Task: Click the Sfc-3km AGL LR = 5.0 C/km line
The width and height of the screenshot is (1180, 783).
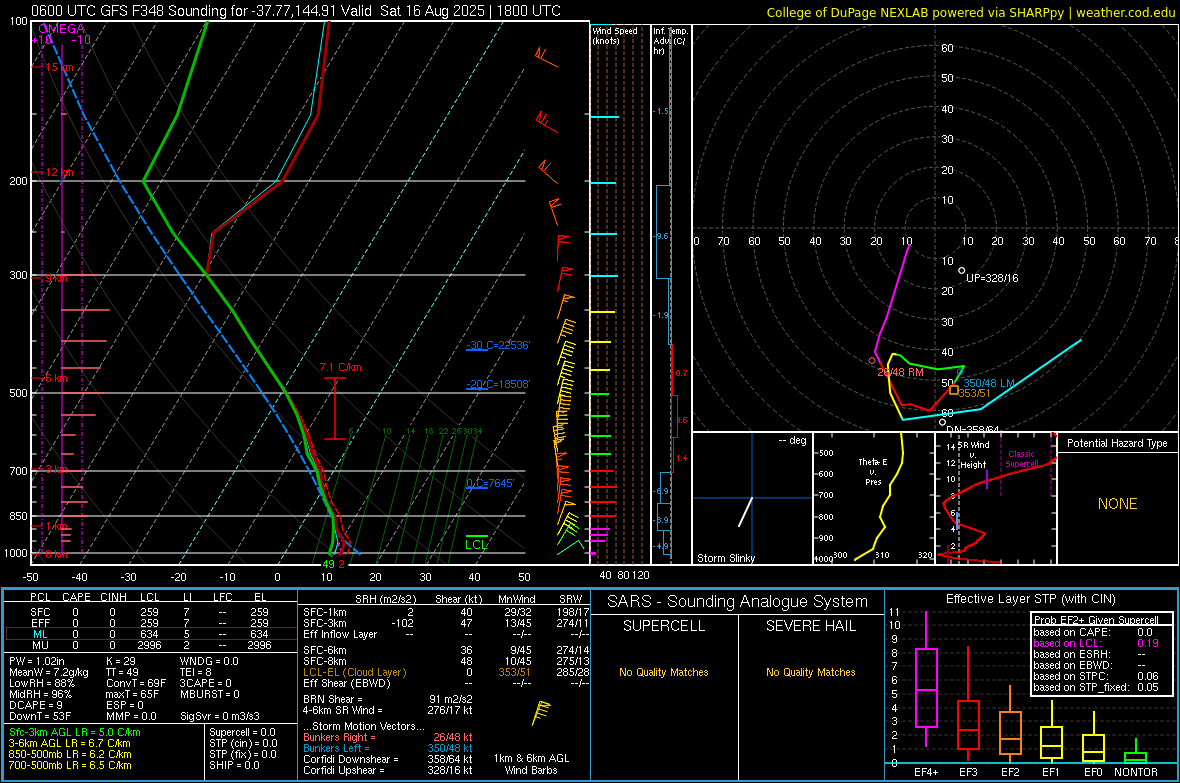Action: (x=75, y=732)
